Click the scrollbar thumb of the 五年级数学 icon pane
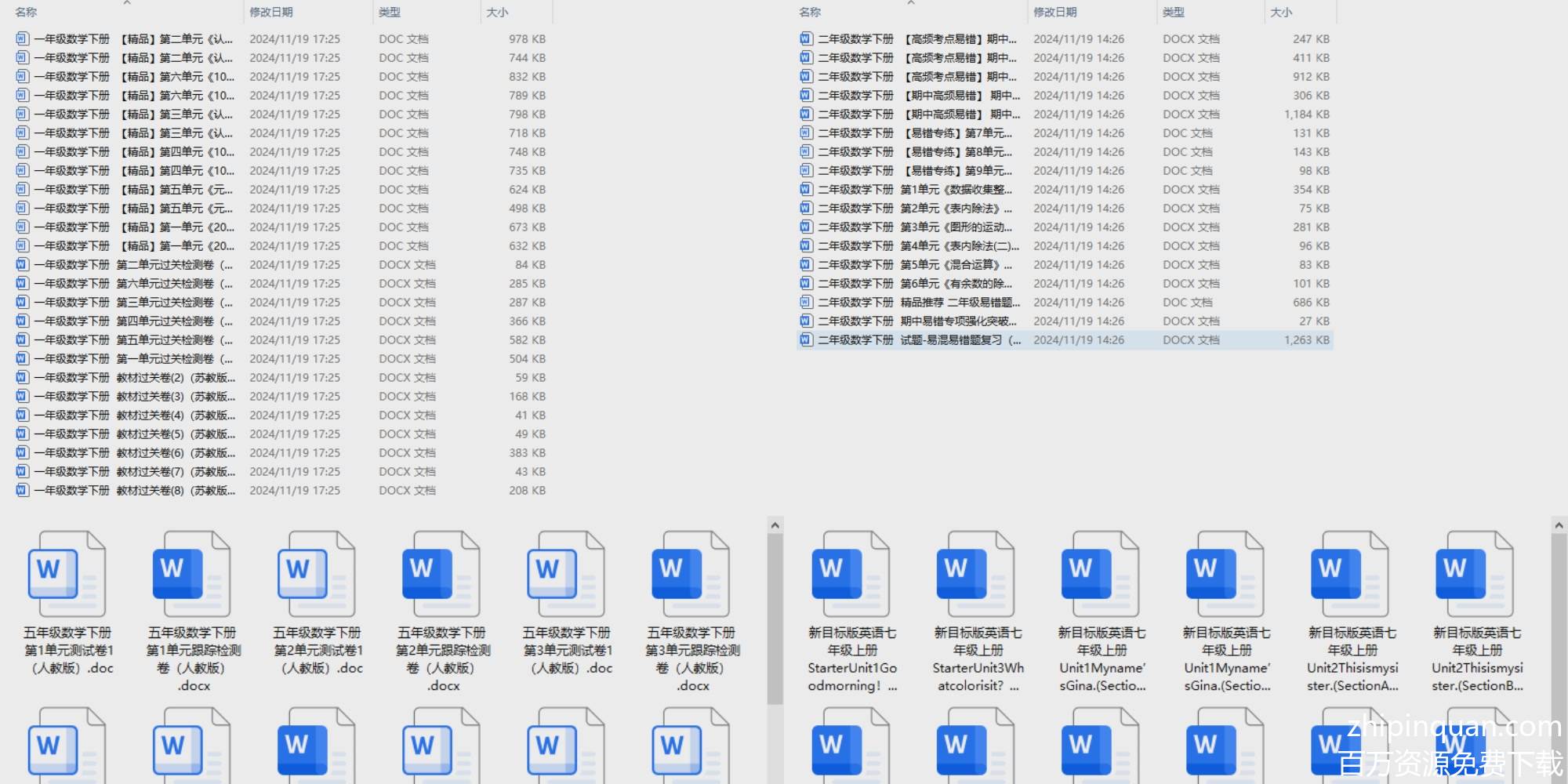Screen dimensions: 1568x784 (x=775, y=619)
